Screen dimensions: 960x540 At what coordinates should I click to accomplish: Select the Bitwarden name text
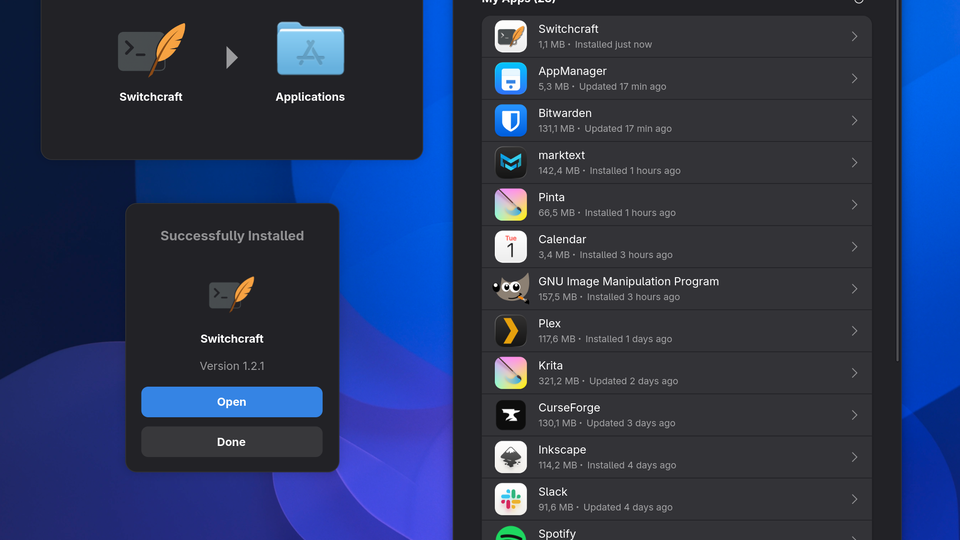[565, 113]
